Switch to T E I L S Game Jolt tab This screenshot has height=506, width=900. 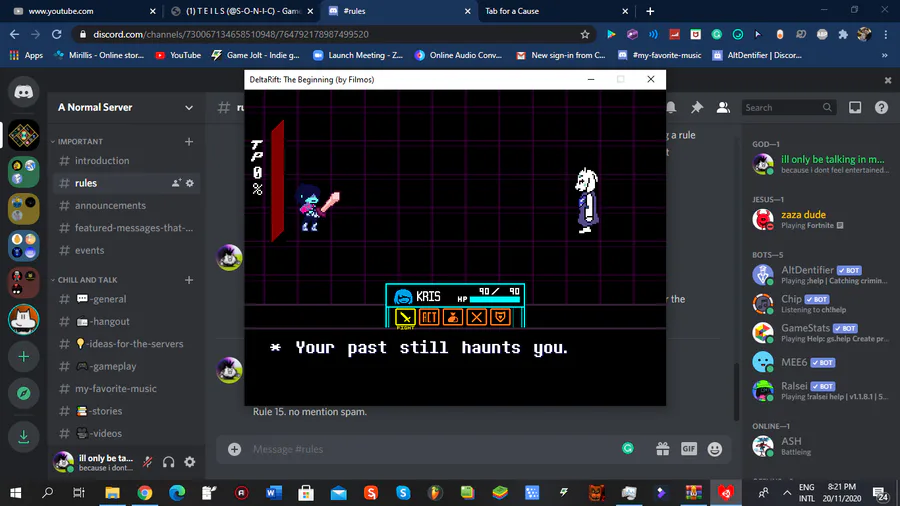coord(241,11)
